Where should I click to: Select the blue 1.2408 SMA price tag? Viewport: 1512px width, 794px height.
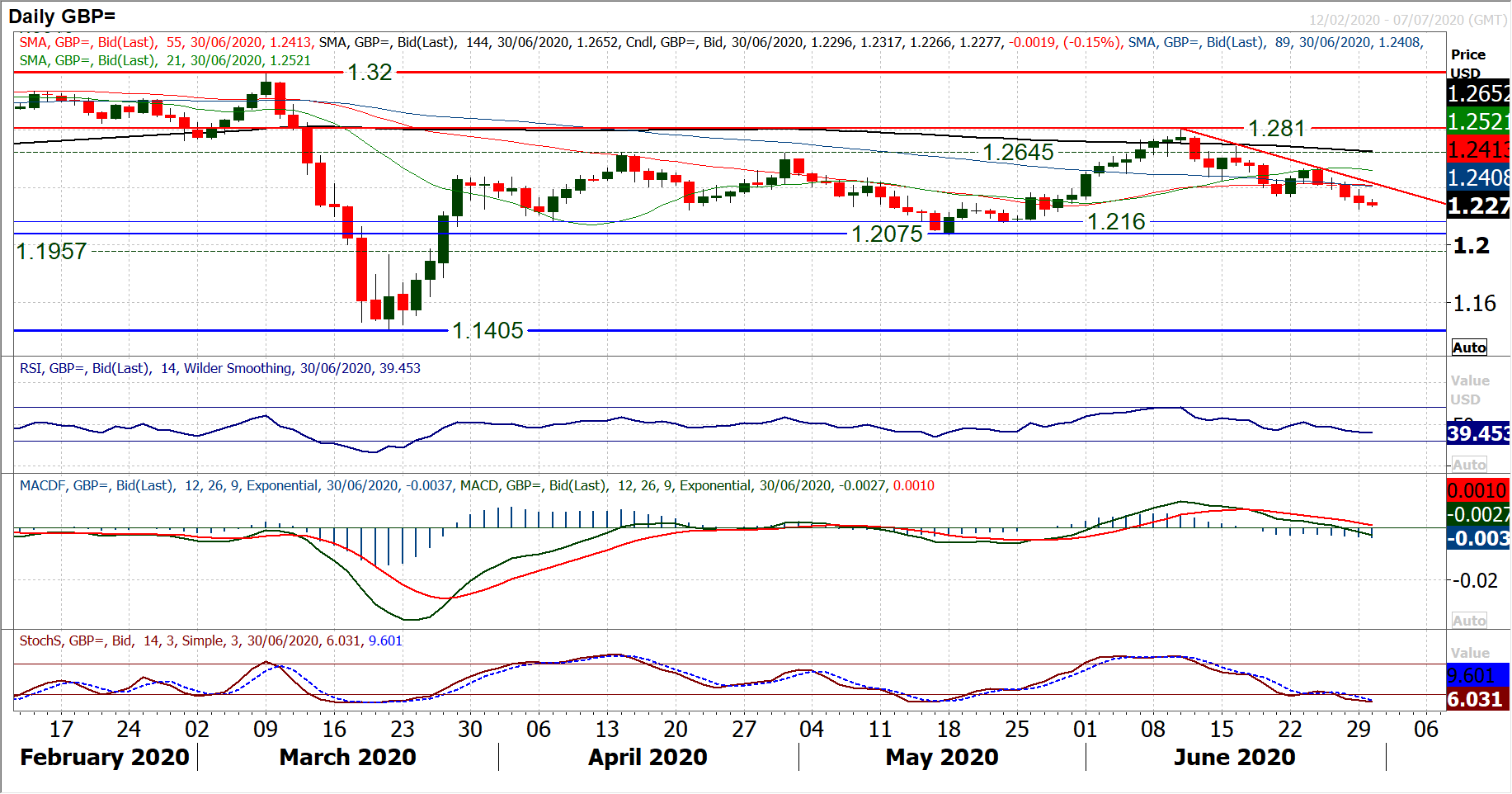click(x=1478, y=177)
